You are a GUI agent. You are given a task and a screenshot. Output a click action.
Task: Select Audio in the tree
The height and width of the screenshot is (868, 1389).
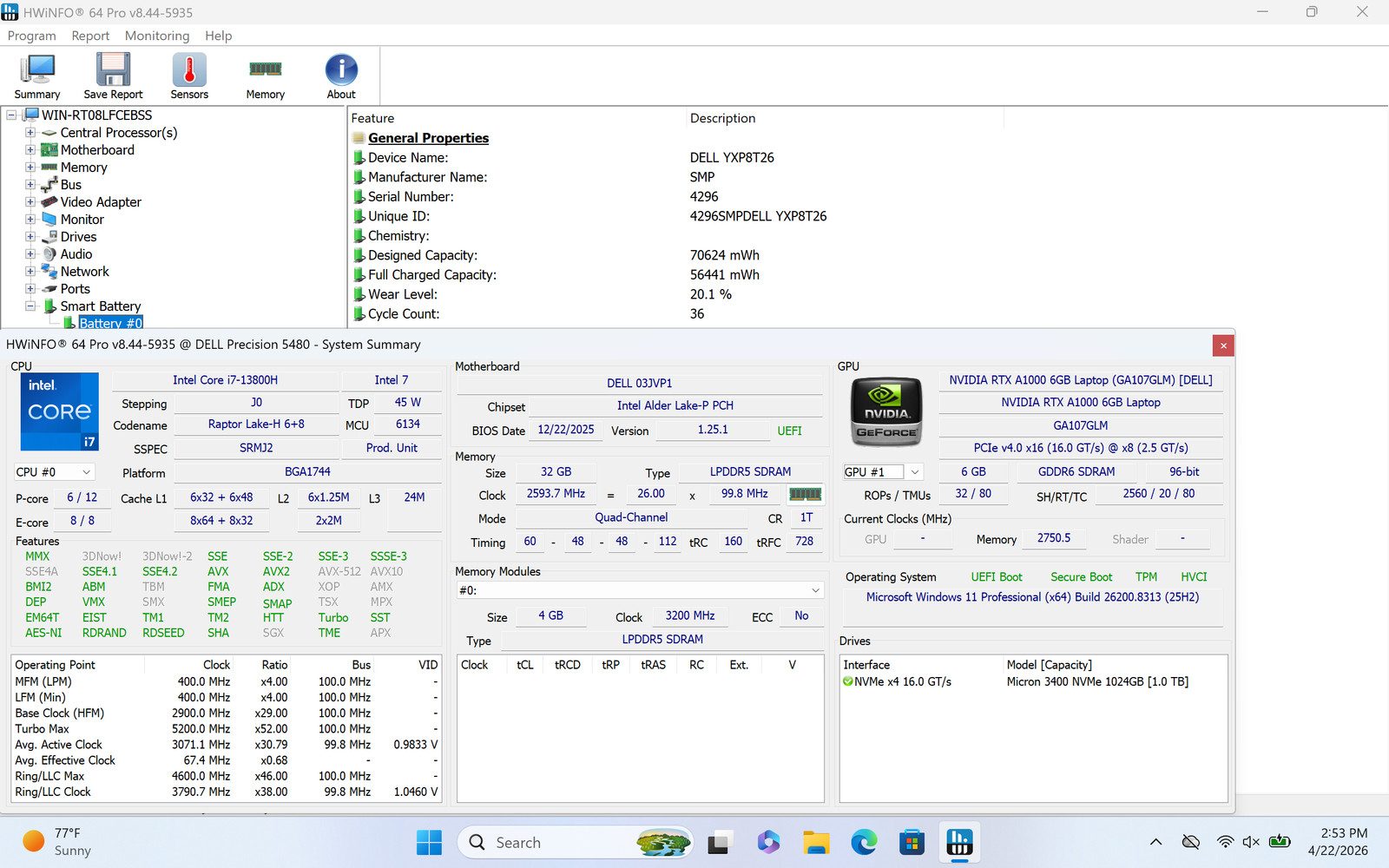pyautogui.click(x=76, y=254)
